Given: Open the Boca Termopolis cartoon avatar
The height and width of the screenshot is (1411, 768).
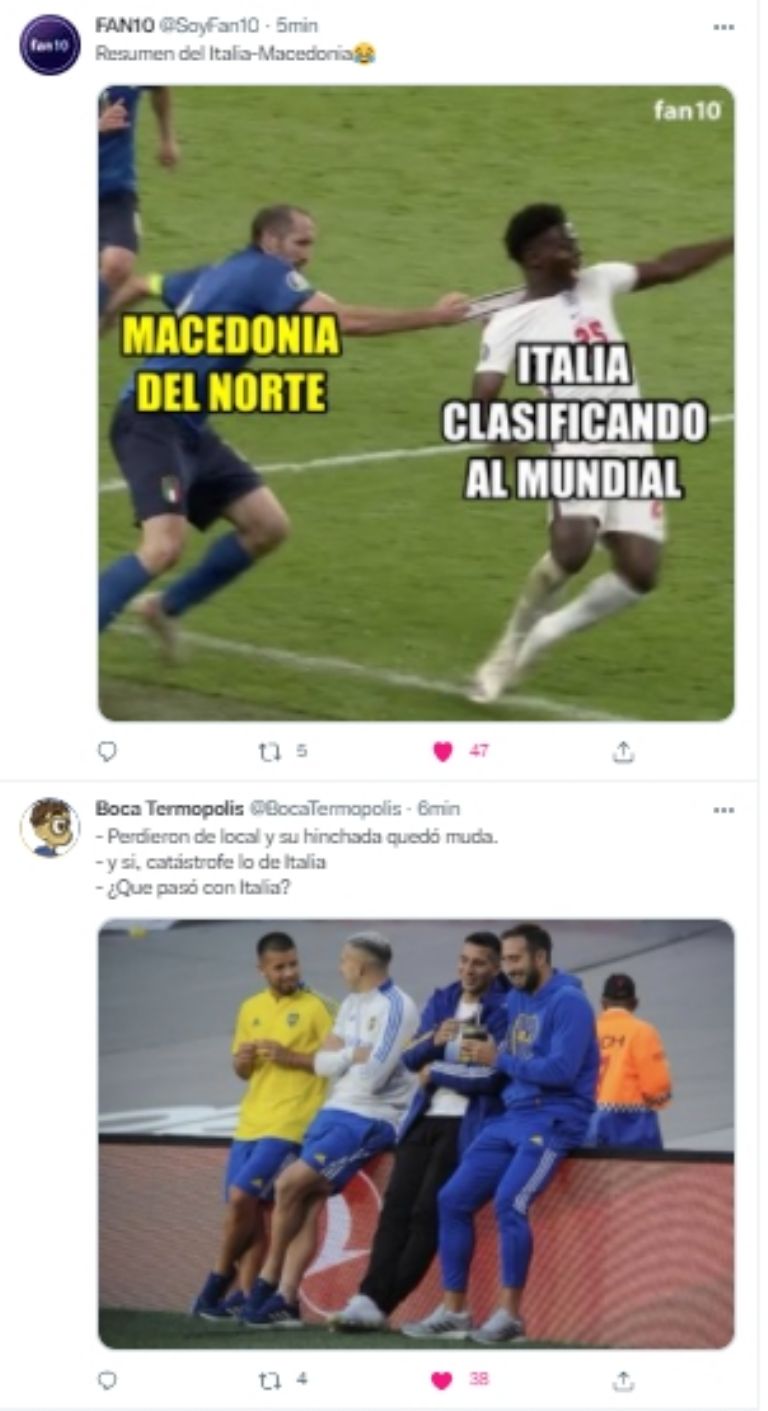Looking at the screenshot, I should pyautogui.click(x=50, y=827).
